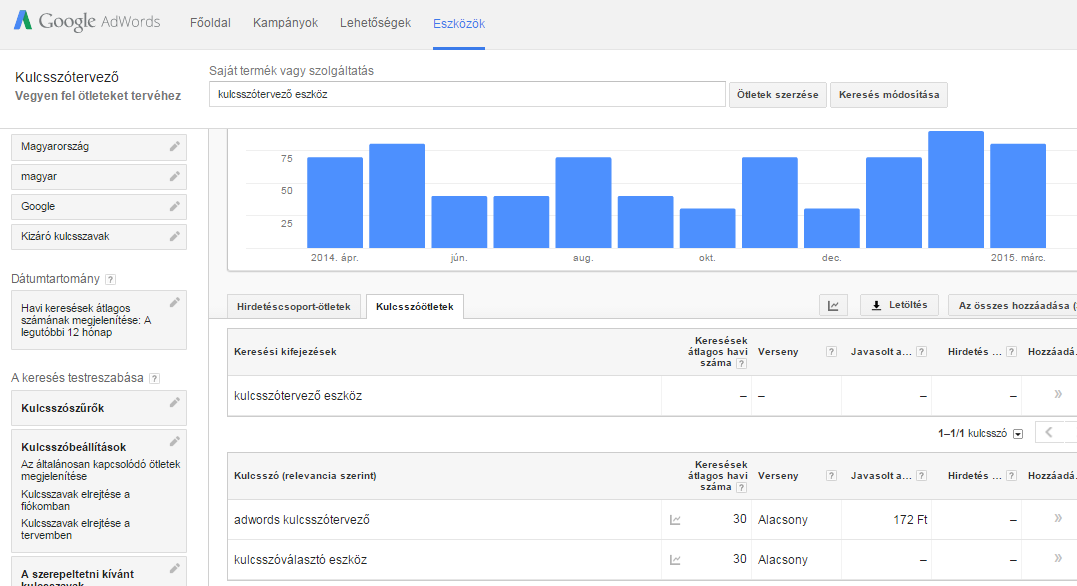This screenshot has height=586, width=1077.
Task: Open the date range setting box
Action: pos(99,320)
